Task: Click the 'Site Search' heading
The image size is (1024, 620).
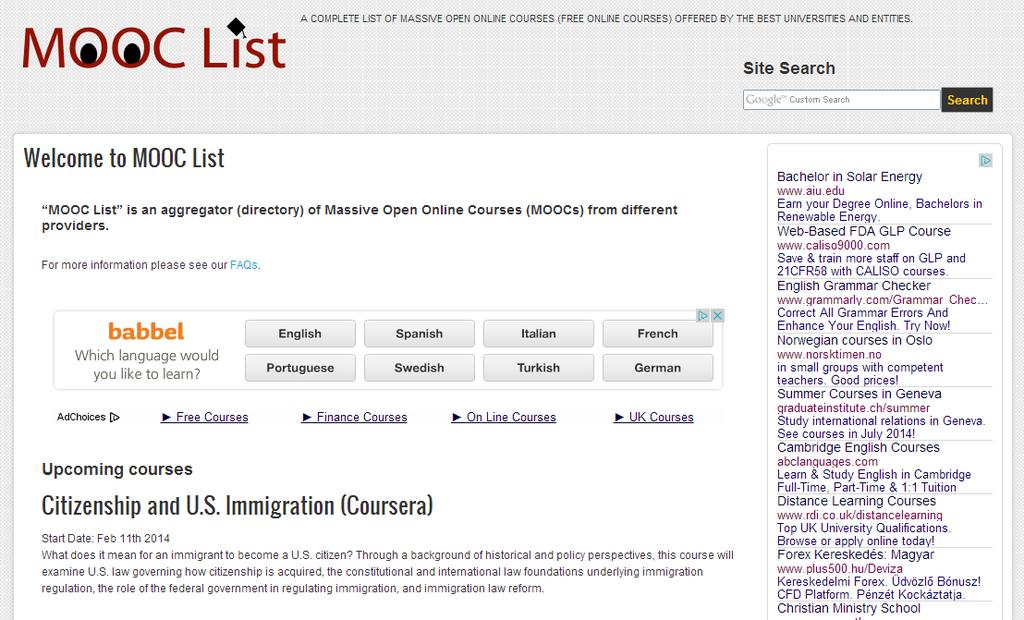Action: [789, 68]
